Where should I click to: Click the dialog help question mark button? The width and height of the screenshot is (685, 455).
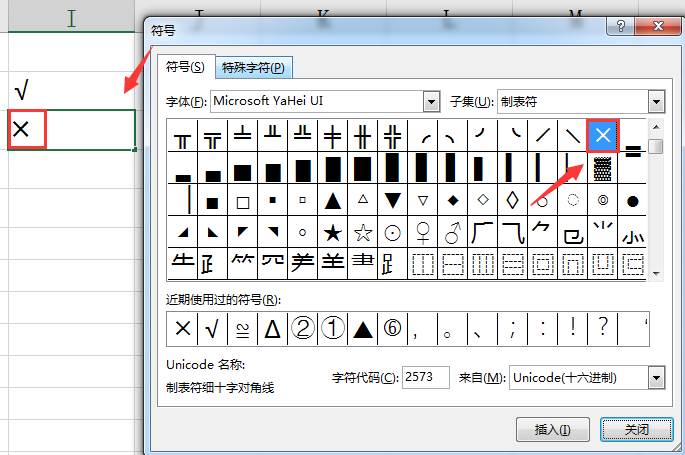pyautogui.click(x=621, y=26)
